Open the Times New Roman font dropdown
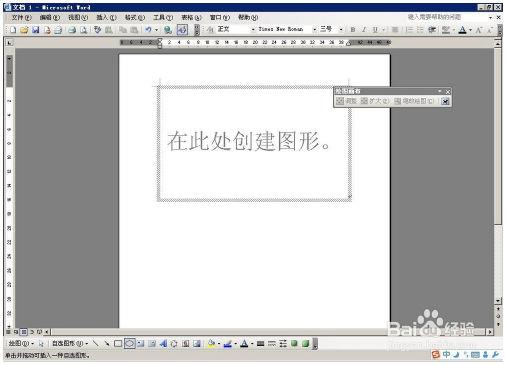This screenshot has width=506, height=365. [x=314, y=30]
